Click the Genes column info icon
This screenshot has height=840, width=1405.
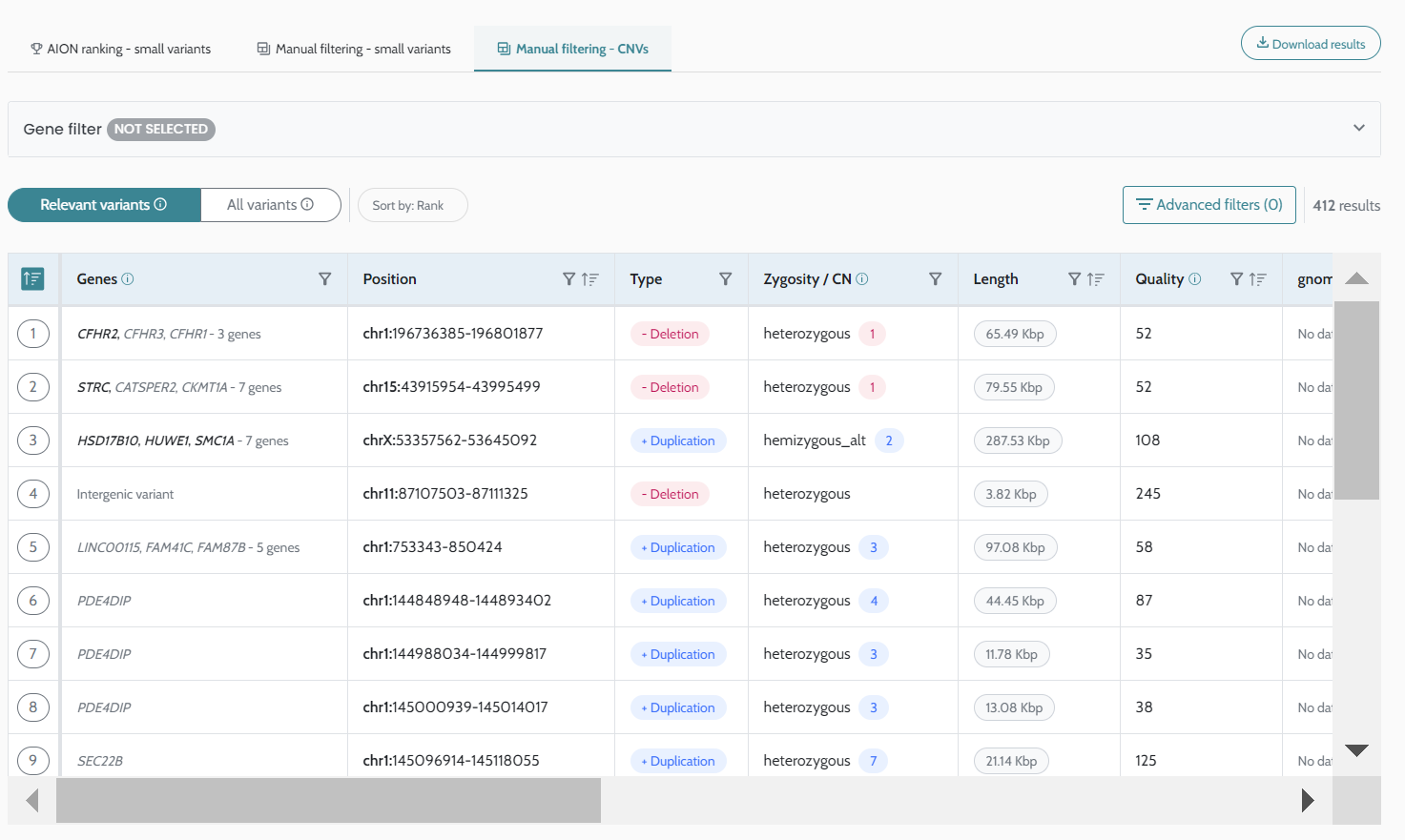[x=128, y=279]
